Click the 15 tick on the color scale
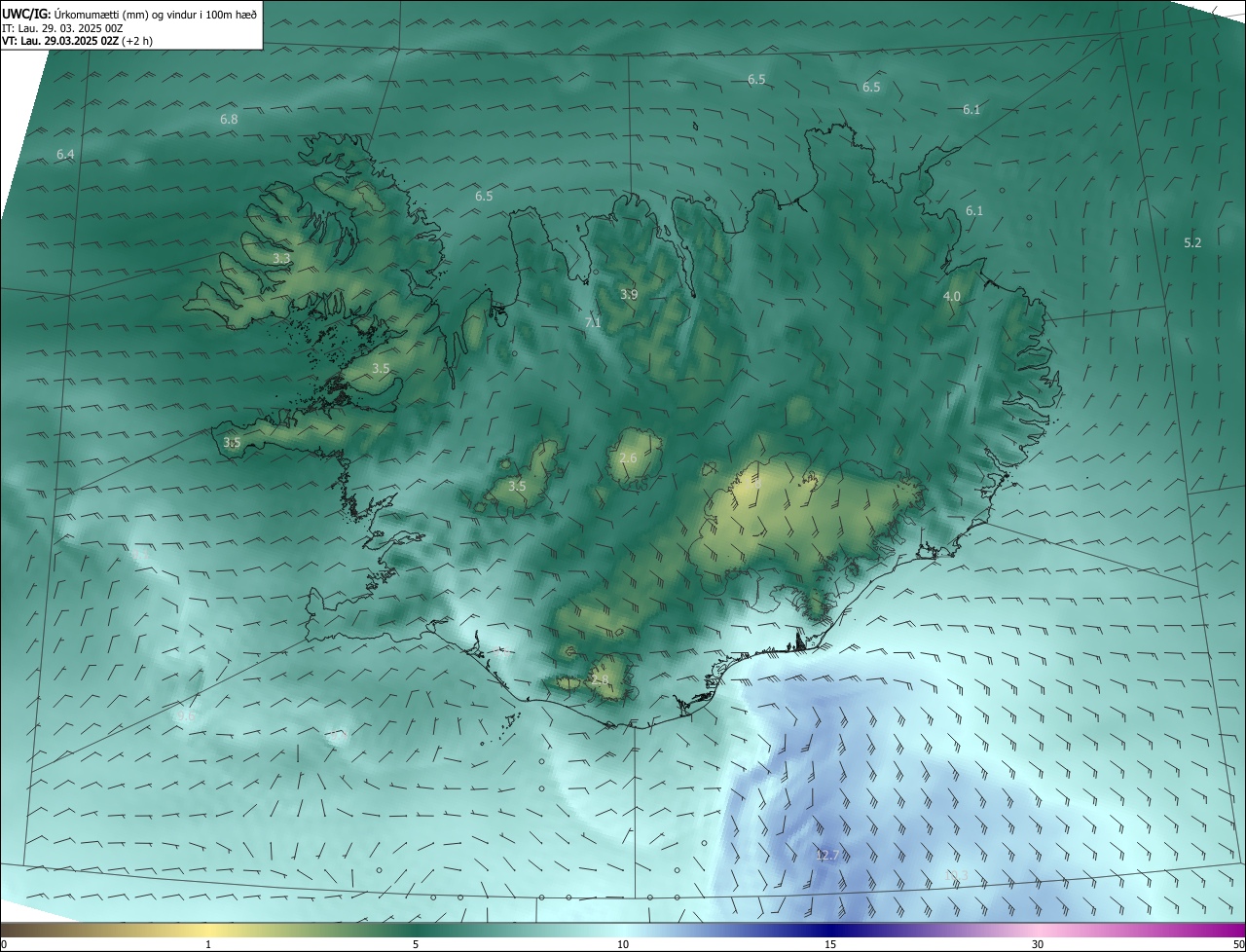The width and height of the screenshot is (1246, 952). pos(830,944)
